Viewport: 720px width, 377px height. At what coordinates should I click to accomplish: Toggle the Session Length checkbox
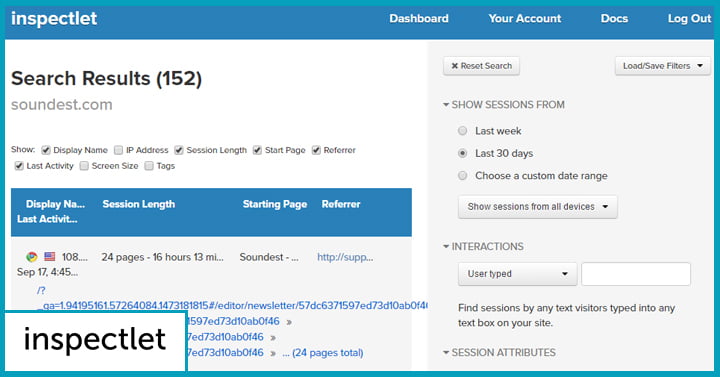179,150
